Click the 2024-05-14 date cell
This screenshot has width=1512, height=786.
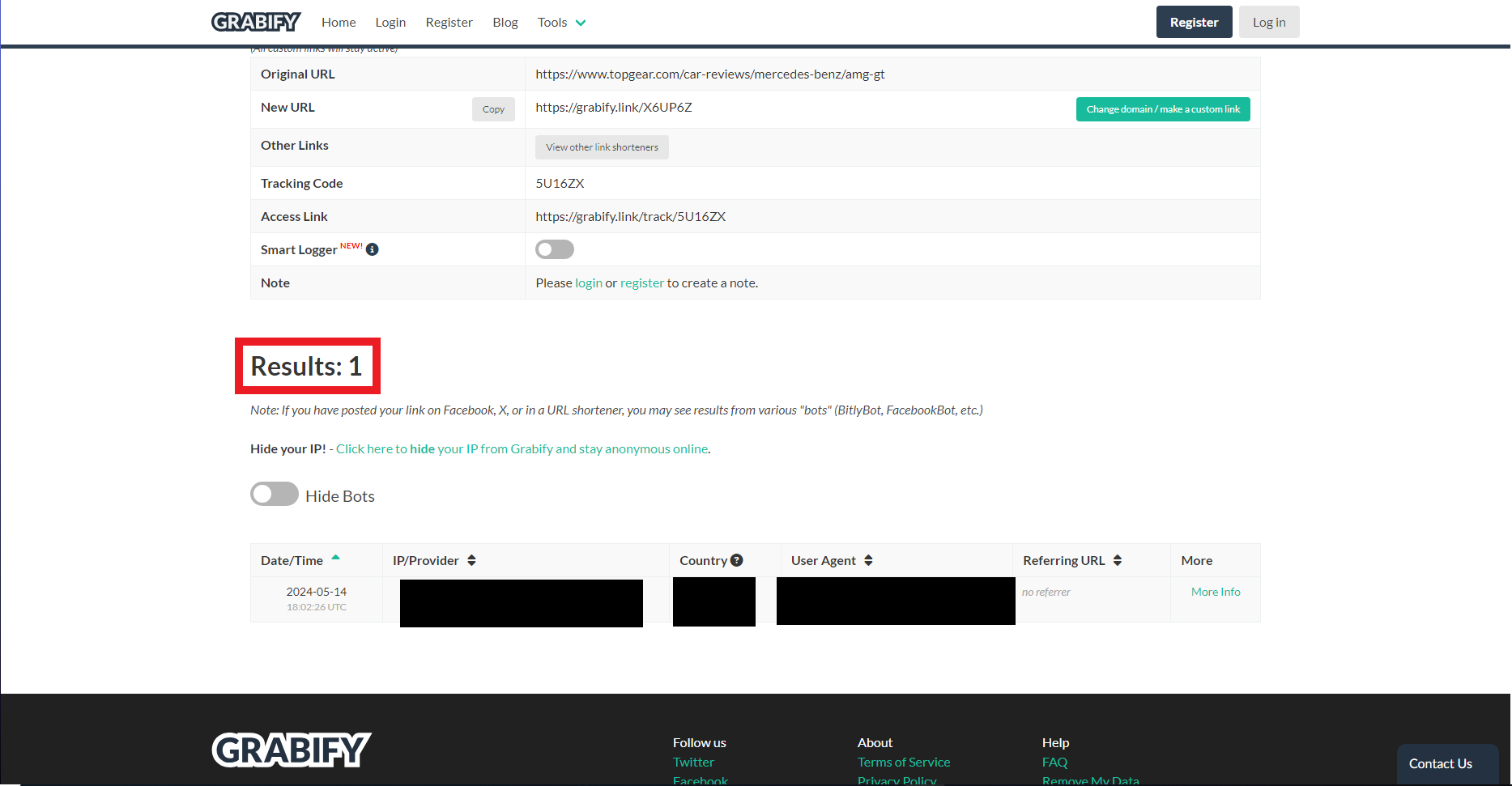point(317,599)
